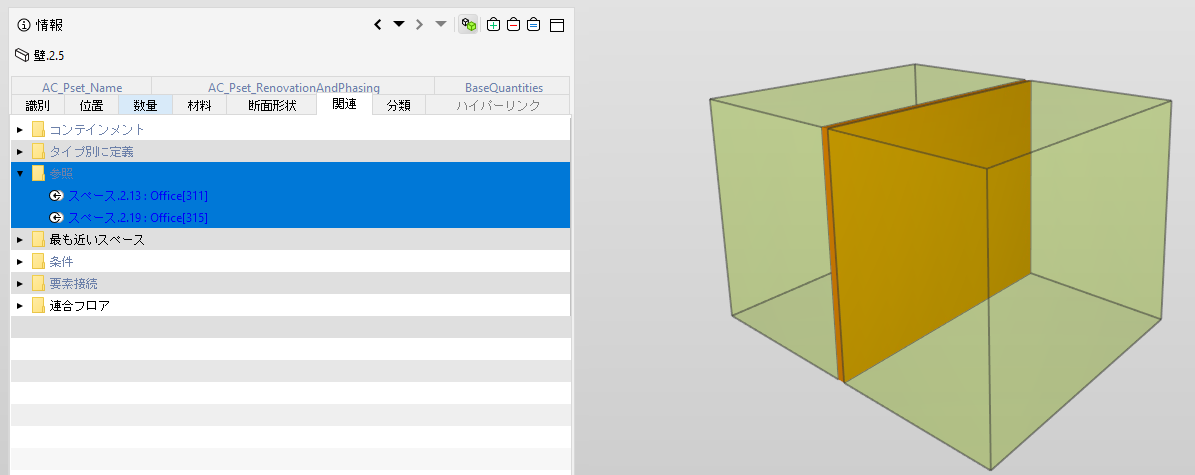Open link スペース.2.13 : Office[311]
Viewport: 1195px width, 475px height.
tap(138, 196)
